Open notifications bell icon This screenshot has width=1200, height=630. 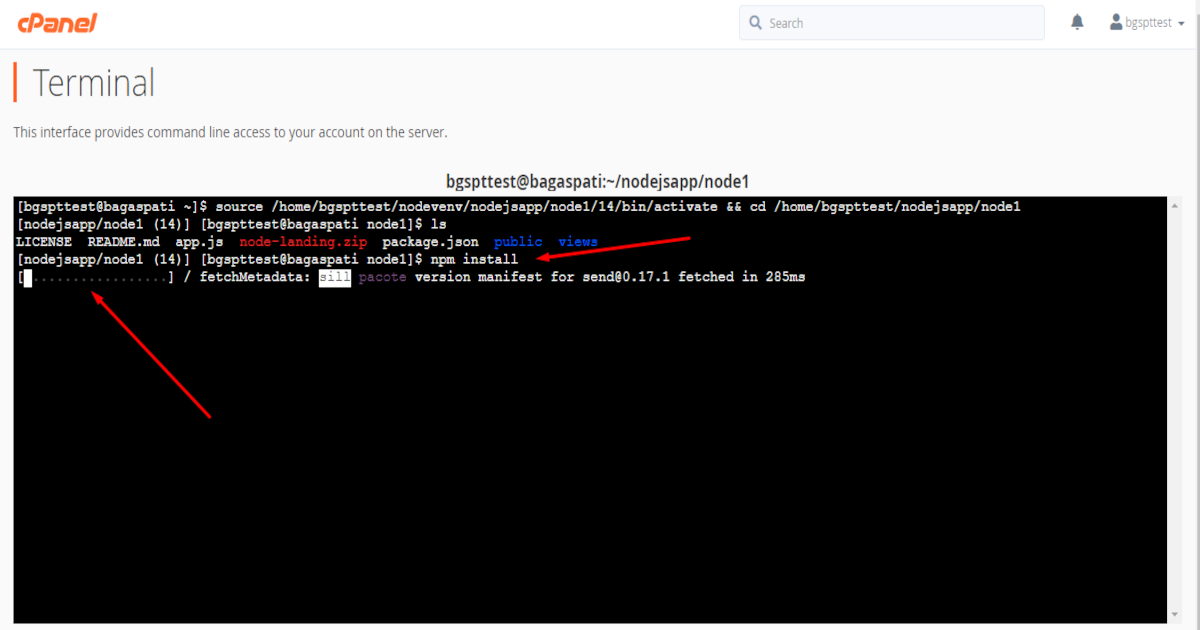click(1077, 22)
